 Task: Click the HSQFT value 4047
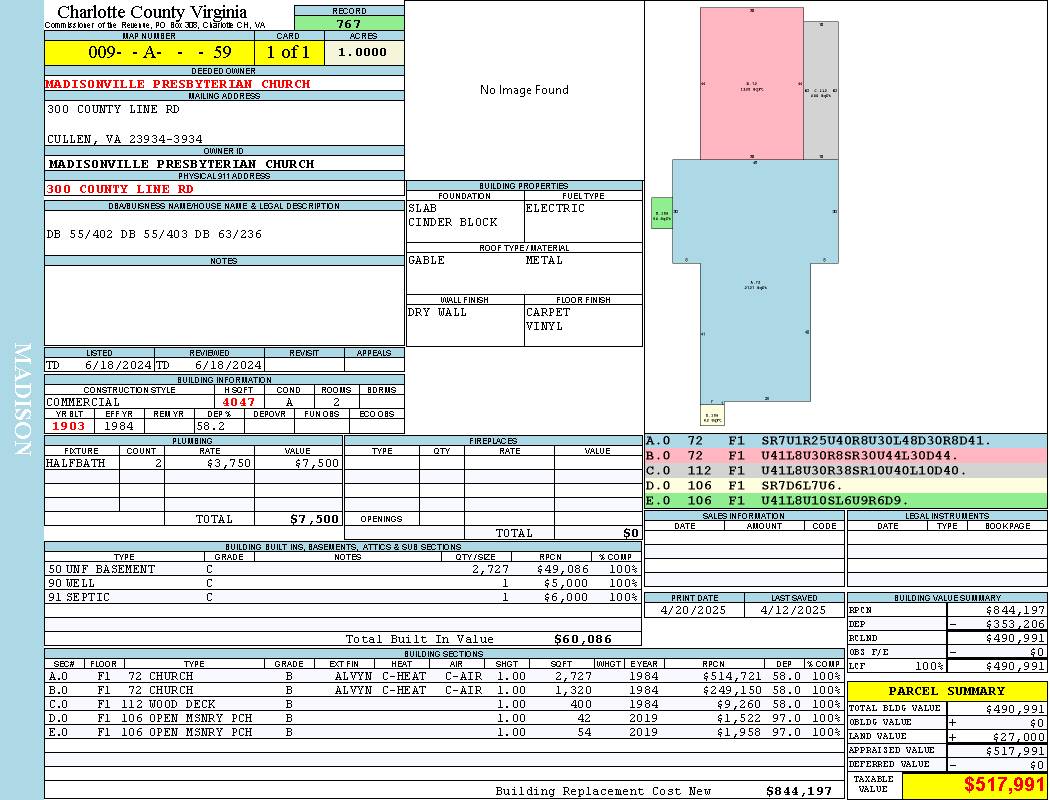239,402
